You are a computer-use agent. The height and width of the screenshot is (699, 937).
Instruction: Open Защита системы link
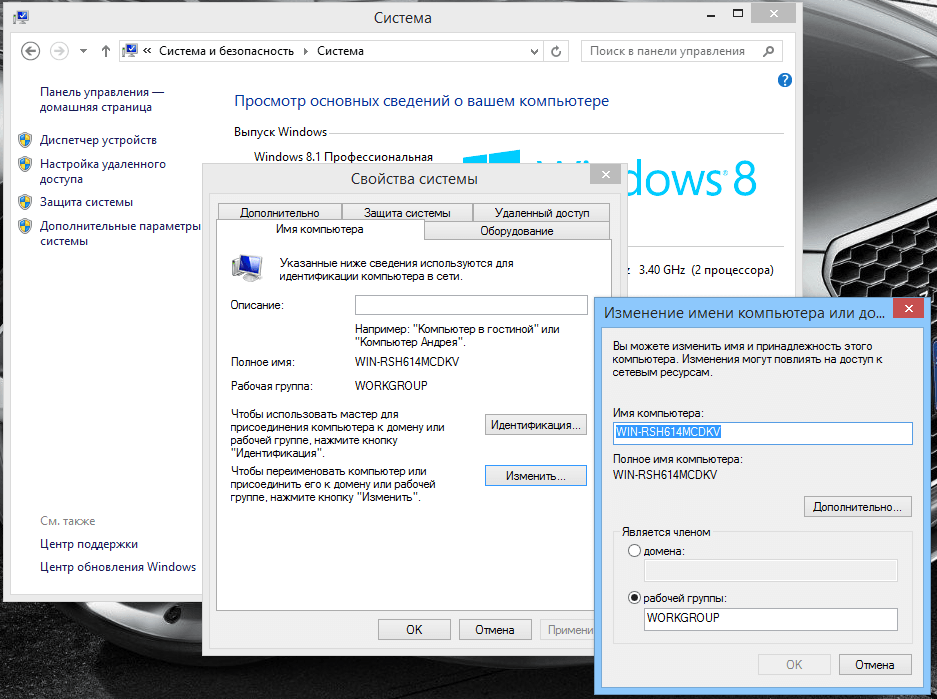pos(86,202)
